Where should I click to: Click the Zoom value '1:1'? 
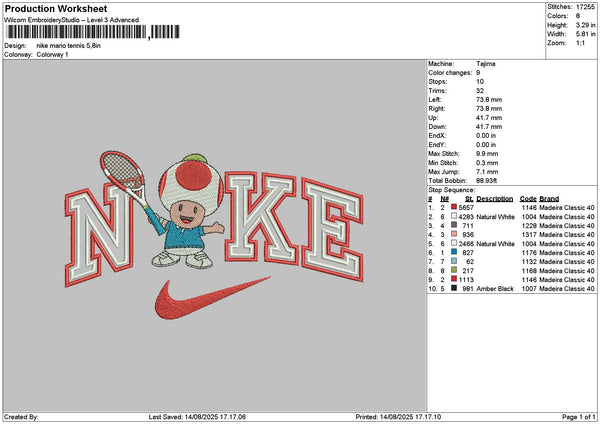[580, 43]
